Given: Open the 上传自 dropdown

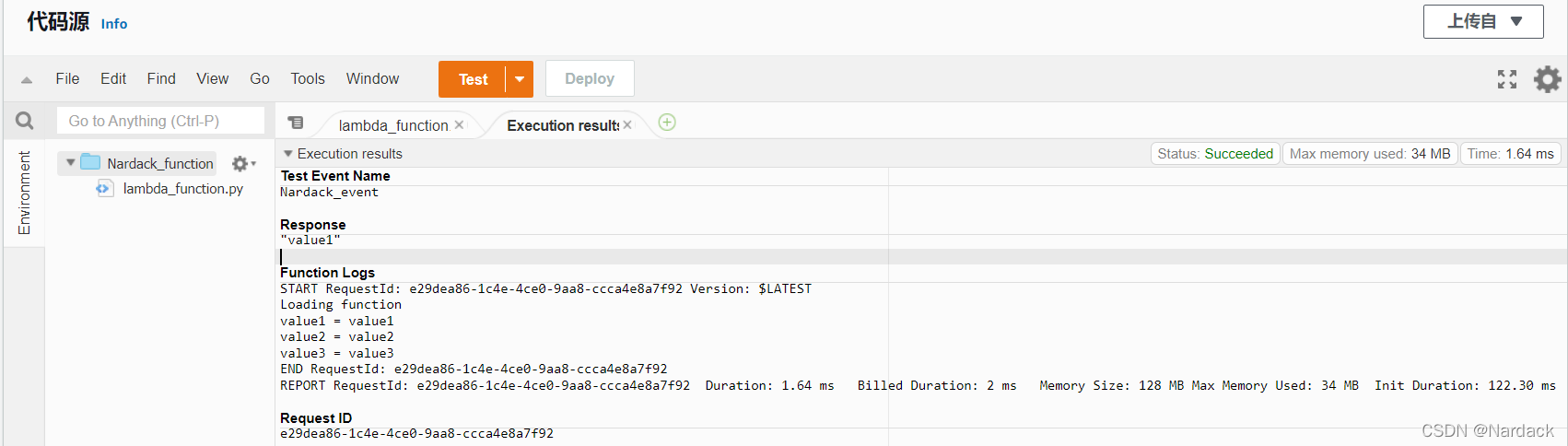Looking at the screenshot, I should 1482,21.
